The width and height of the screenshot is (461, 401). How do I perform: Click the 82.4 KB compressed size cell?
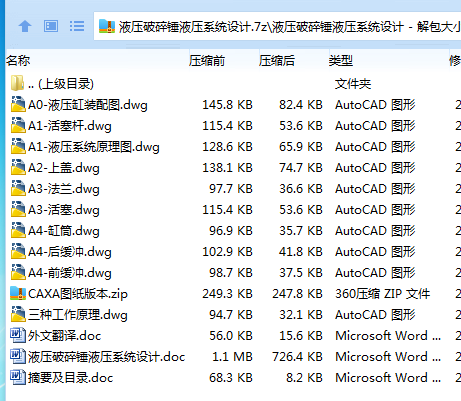tap(301, 105)
